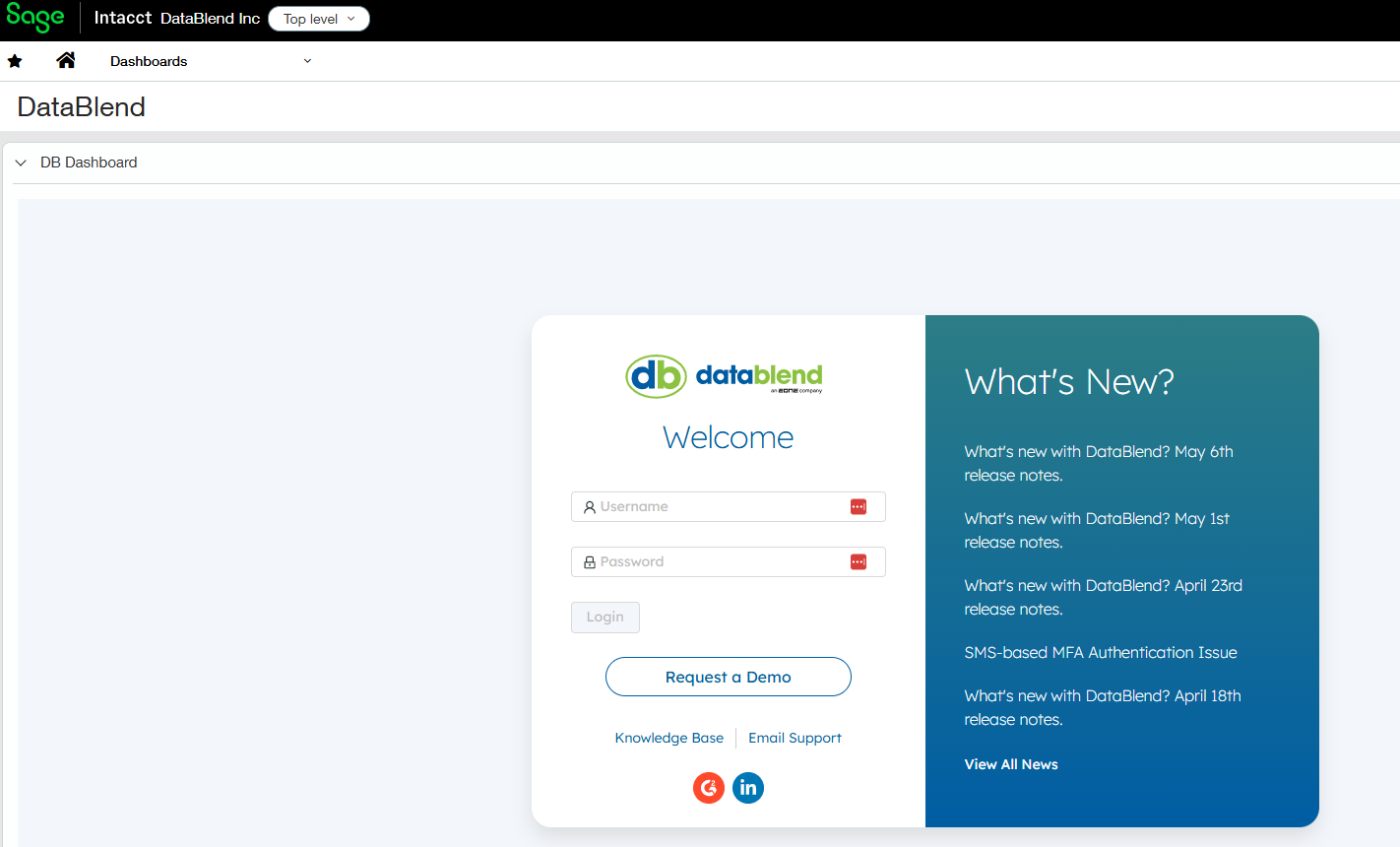Go to the home icon

66,60
